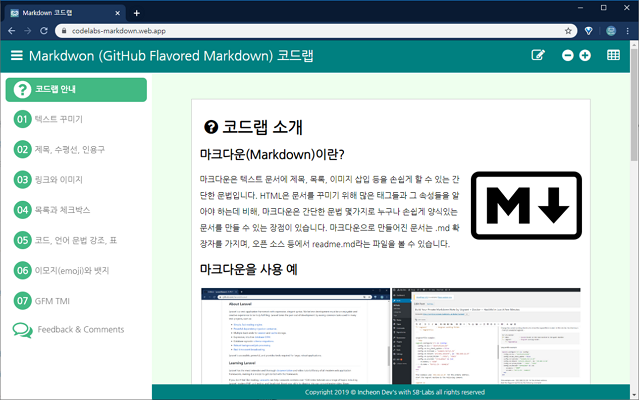Click the 04 numbered circle icon
The image size is (639, 400).
point(22,210)
